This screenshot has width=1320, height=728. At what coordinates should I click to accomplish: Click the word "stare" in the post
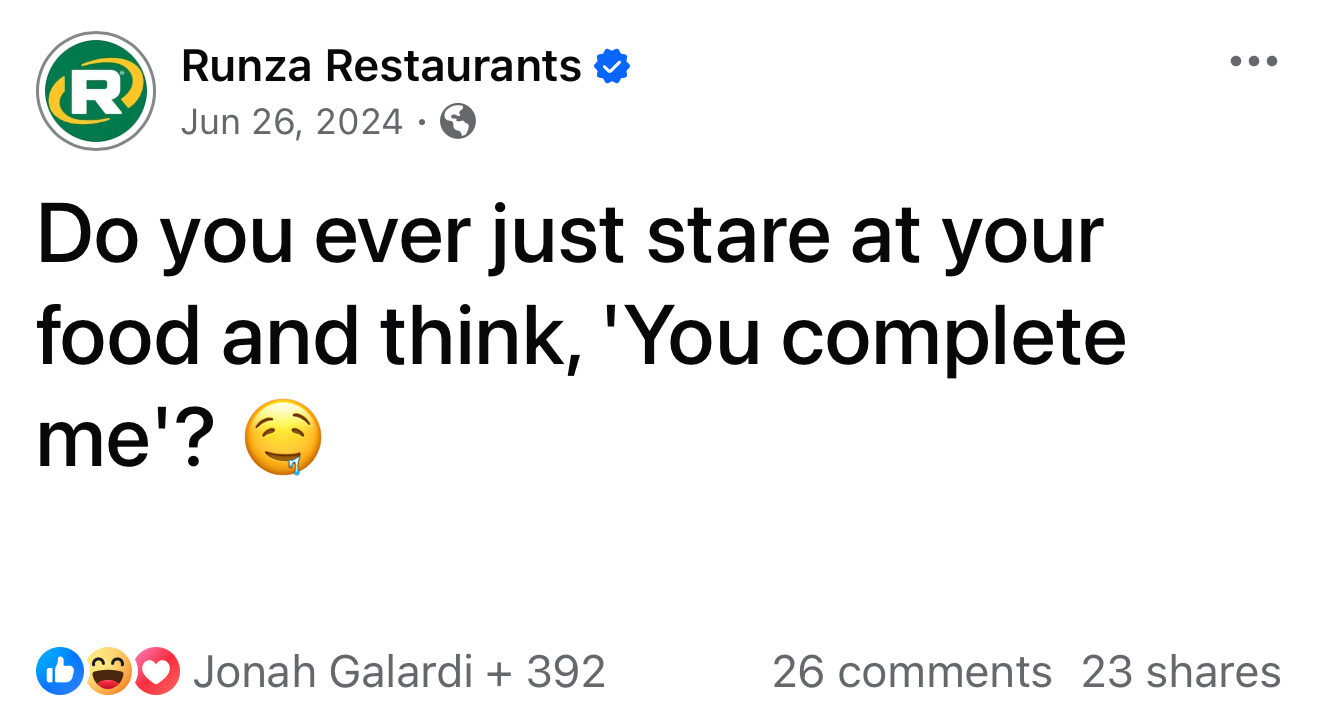738,236
